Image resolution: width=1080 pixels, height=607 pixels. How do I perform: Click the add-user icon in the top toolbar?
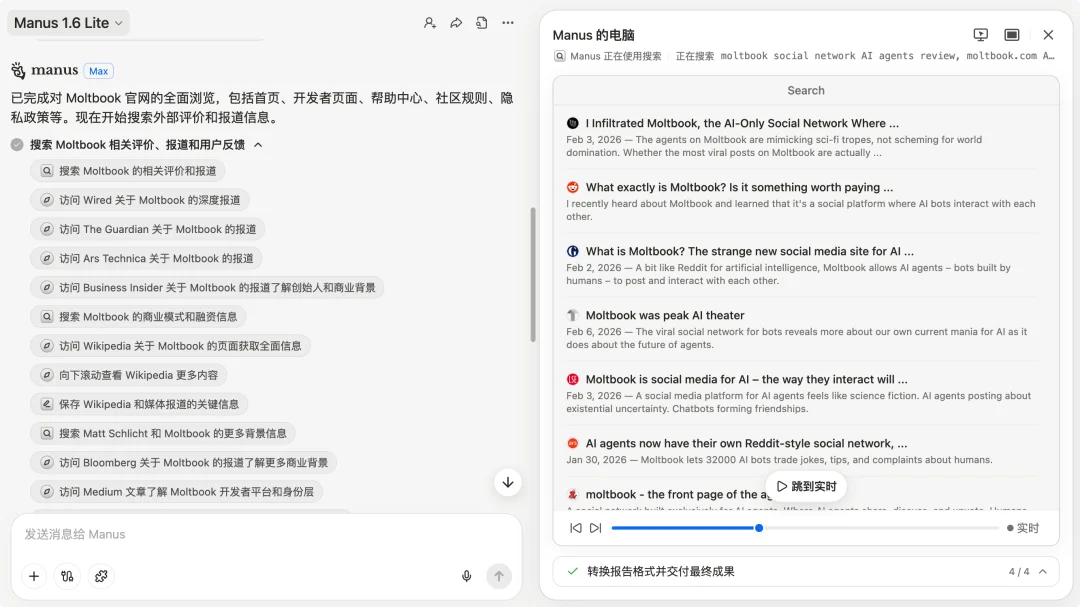click(429, 22)
